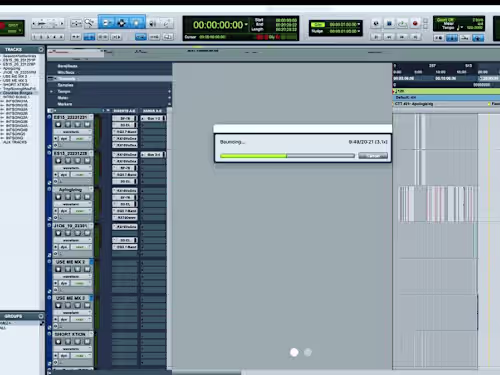The height and width of the screenshot is (375, 500).
Task: Toggle mute on the Apologizing track
Action: pos(87,197)
